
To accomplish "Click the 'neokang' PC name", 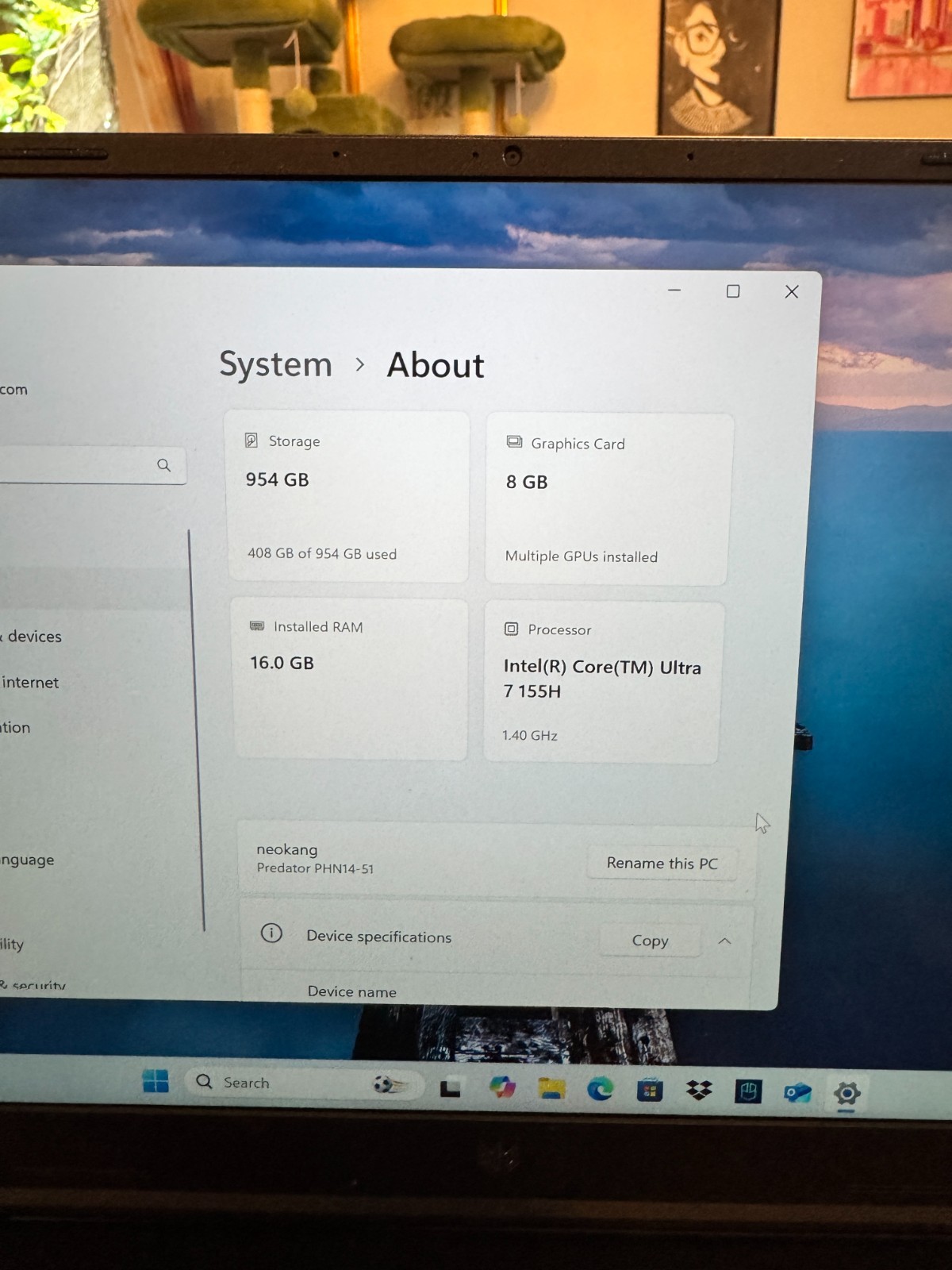I will [286, 849].
